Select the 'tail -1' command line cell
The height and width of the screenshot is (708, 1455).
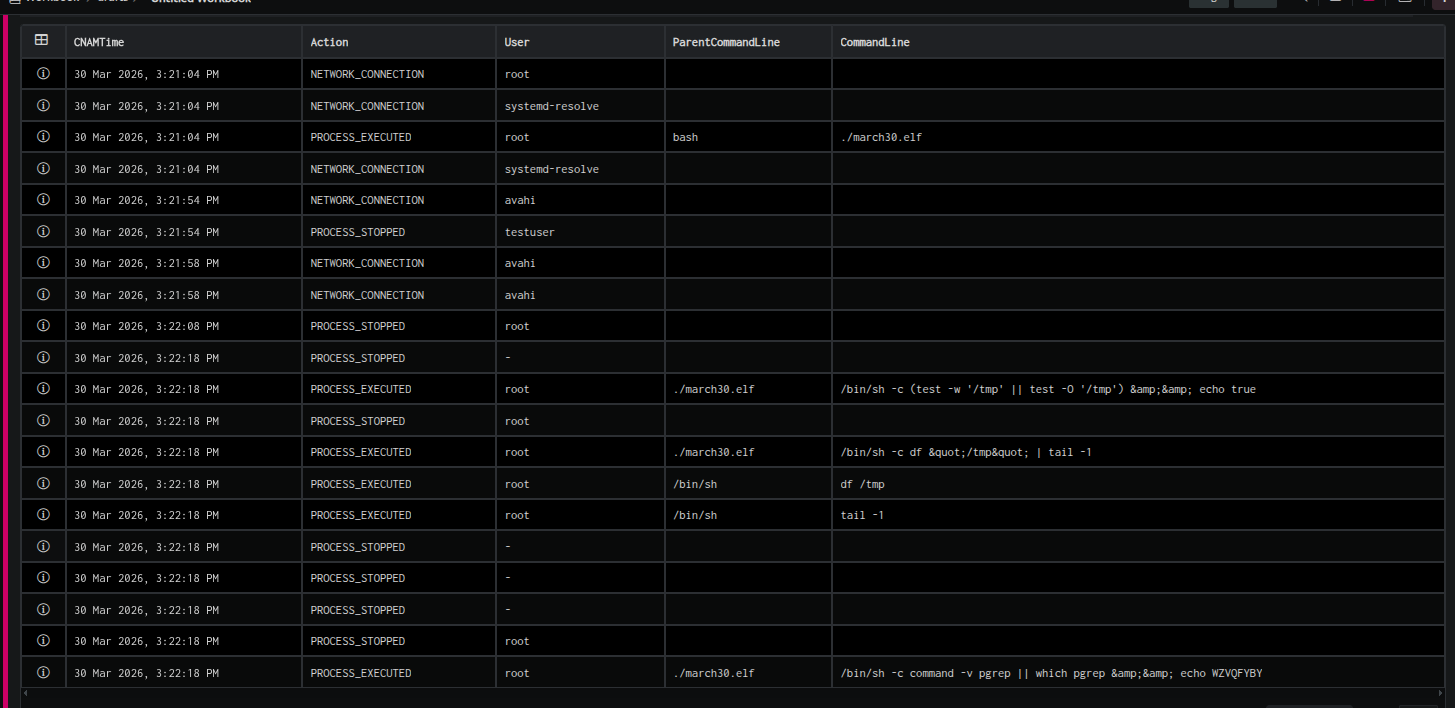point(1138,515)
